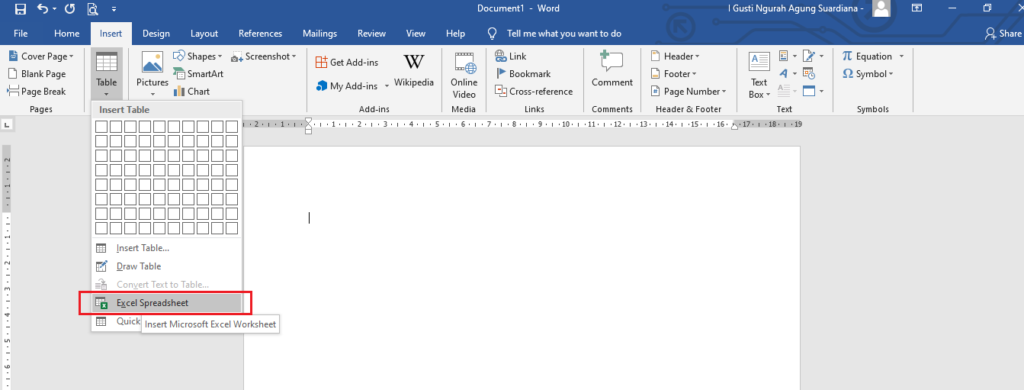1024x390 pixels.
Task: Insert an Equation using the pi icon
Action: (848, 56)
